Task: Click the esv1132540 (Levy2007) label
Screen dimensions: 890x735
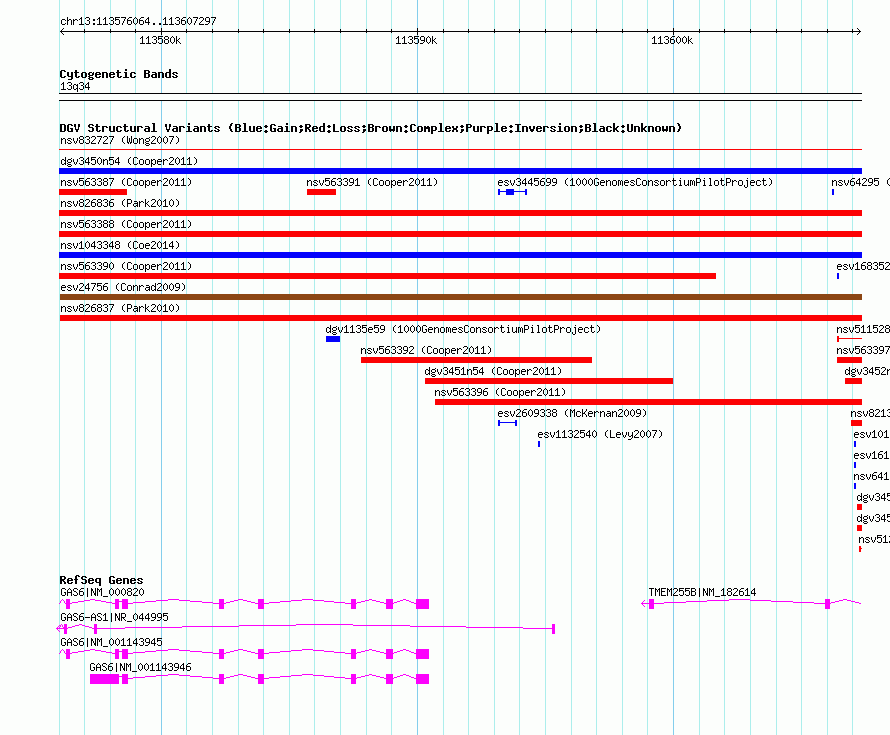Action: 600,434
